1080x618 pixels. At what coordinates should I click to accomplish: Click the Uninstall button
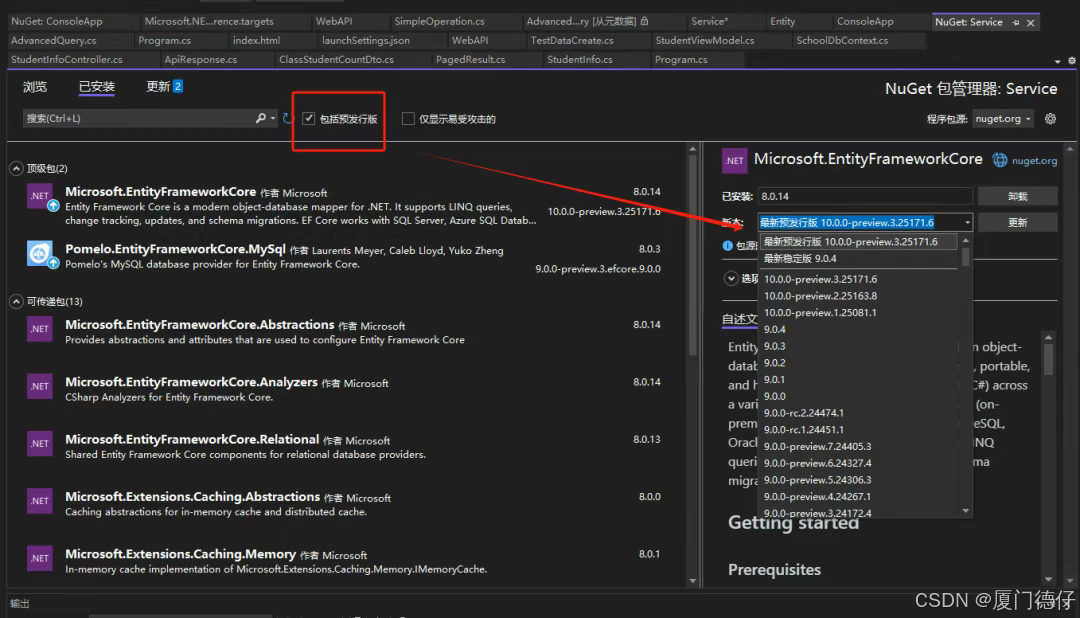point(1017,196)
